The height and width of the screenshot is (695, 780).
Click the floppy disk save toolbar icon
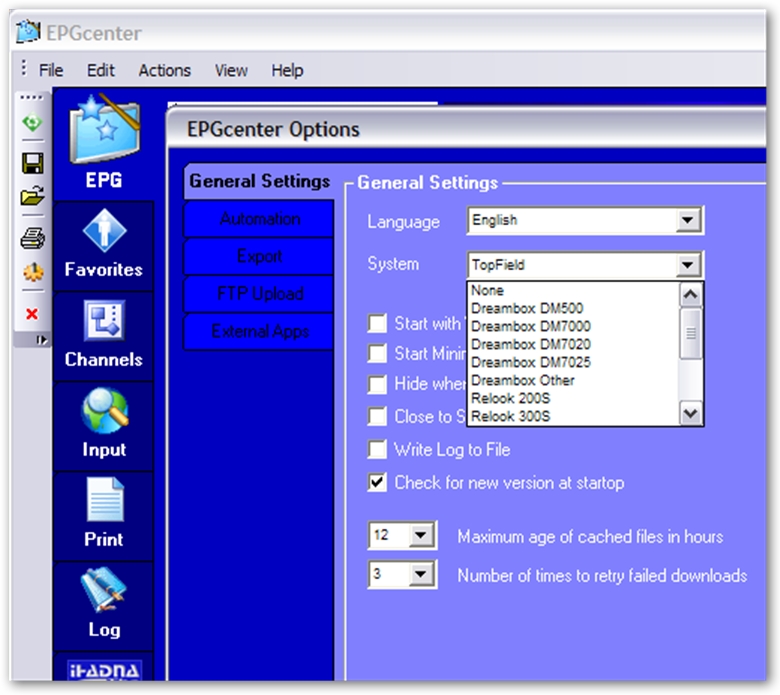pyautogui.click(x=32, y=163)
